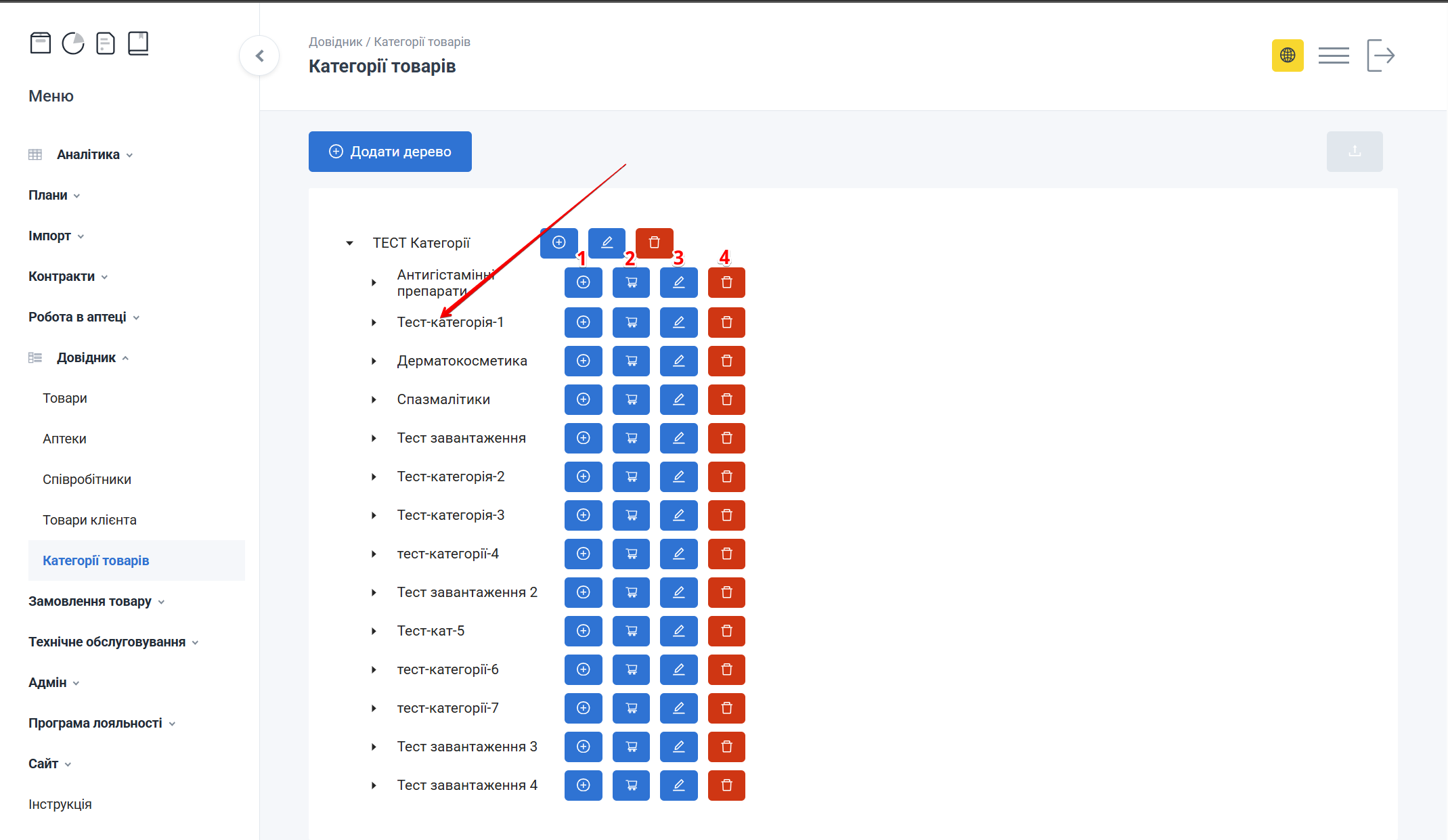Expand the Контракти menu section
Viewport: 1448px width, 840px height.
pyautogui.click(x=62, y=276)
